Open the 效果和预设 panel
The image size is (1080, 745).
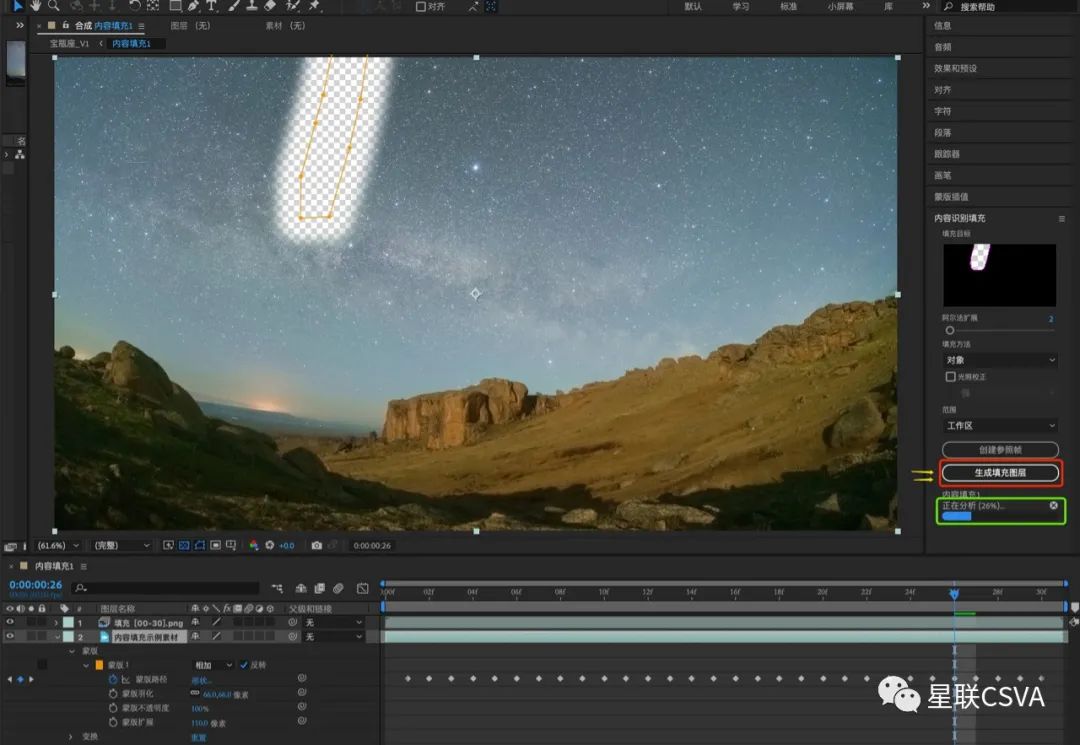pos(955,68)
